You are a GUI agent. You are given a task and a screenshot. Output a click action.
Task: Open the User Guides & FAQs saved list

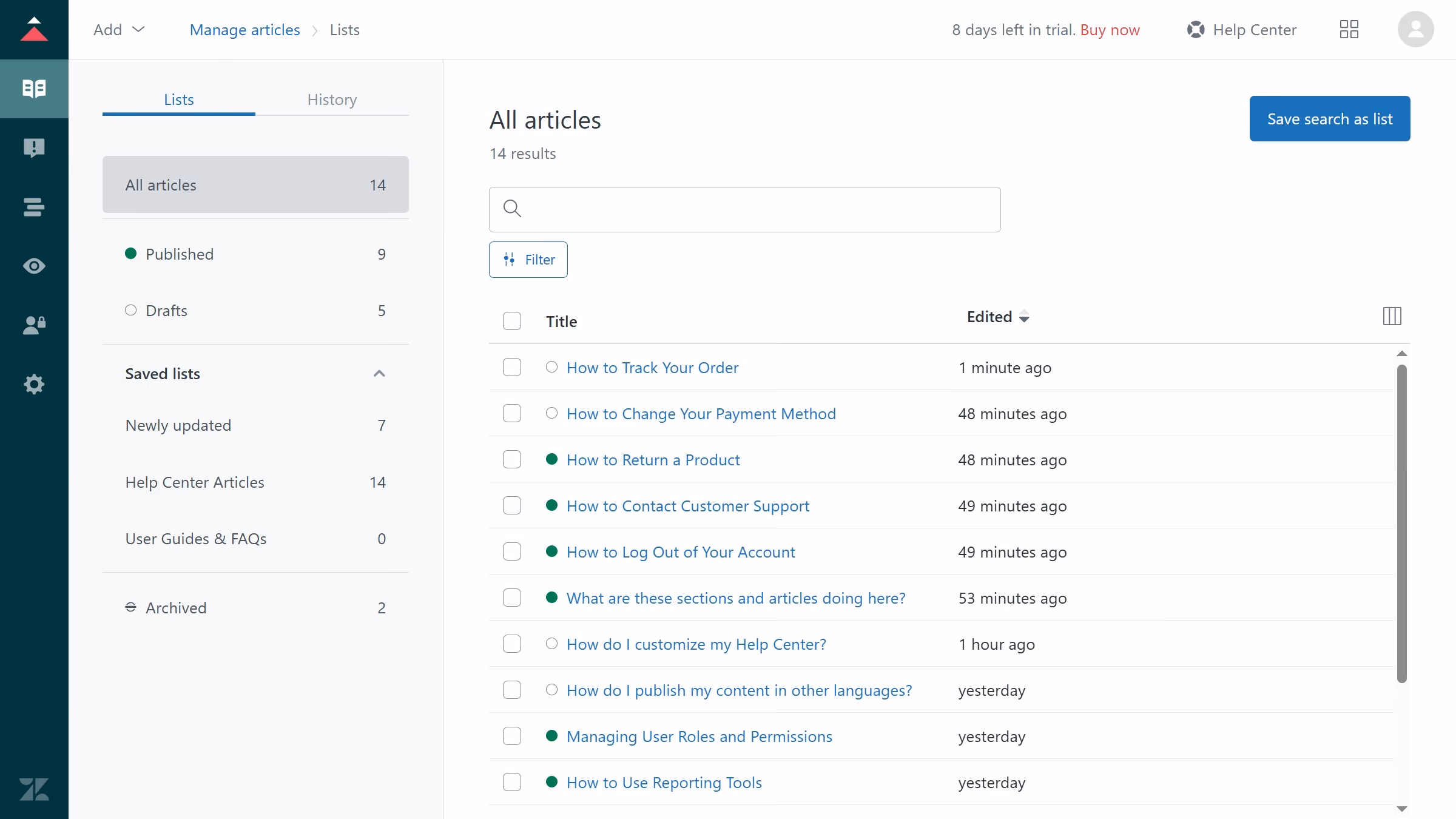(255, 539)
